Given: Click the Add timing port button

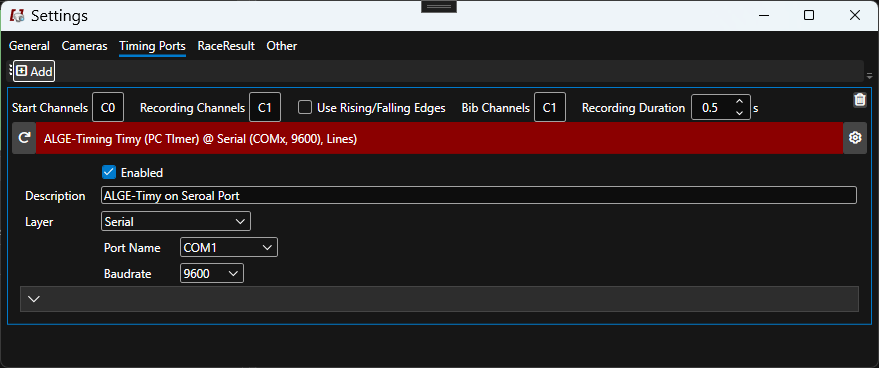Looking at the screenshot, I should click(34, 71).
